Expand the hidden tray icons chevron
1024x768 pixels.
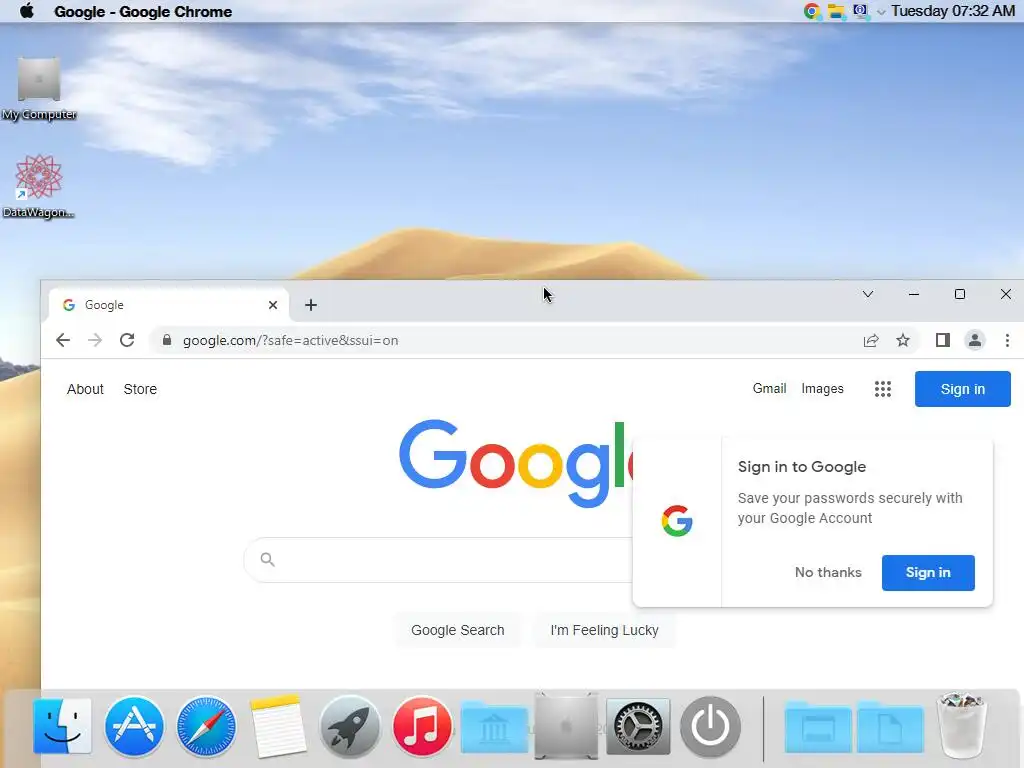click(881, 12)
